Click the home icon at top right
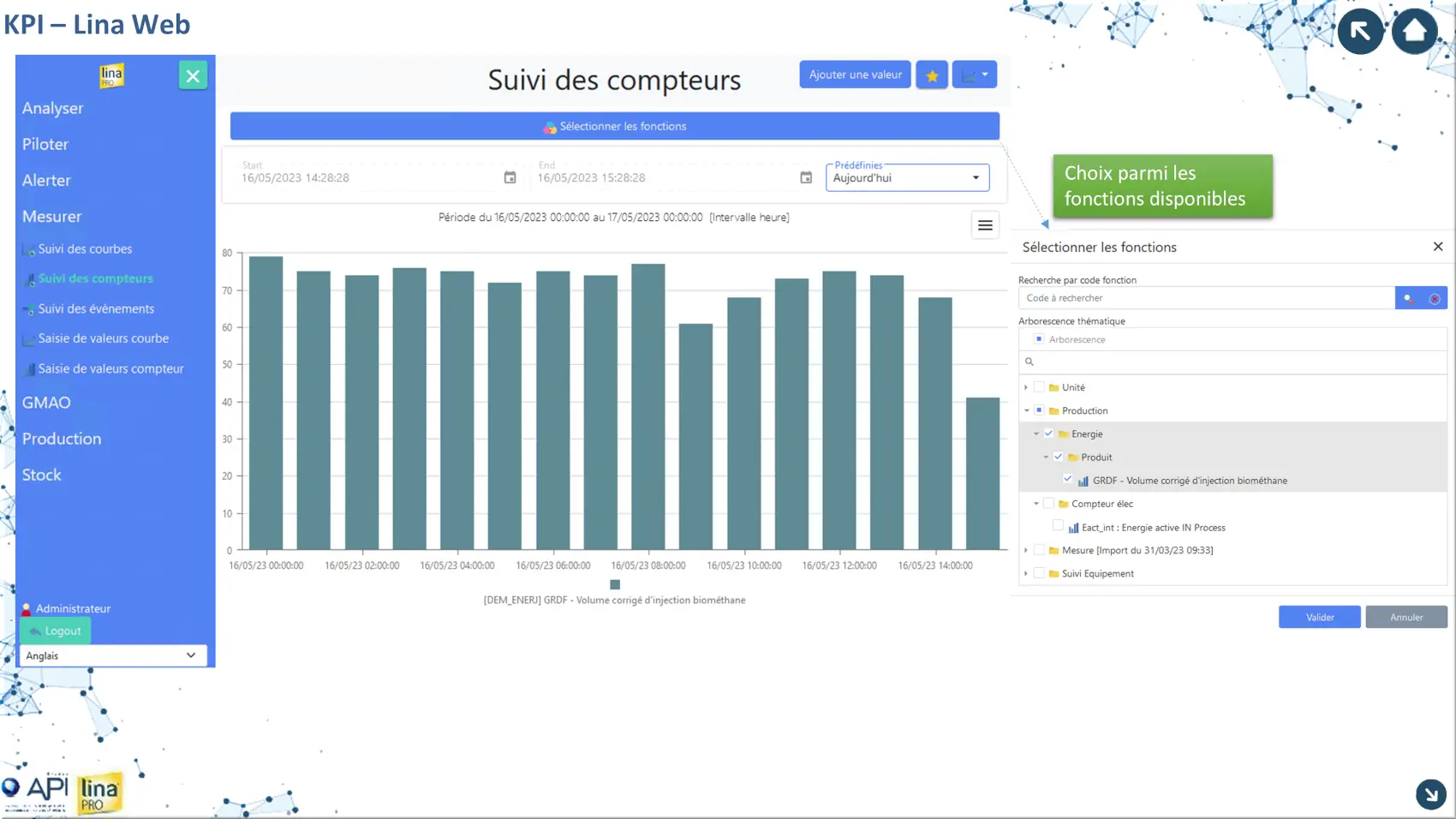Screen dimensions: 1456x819 1414,32
